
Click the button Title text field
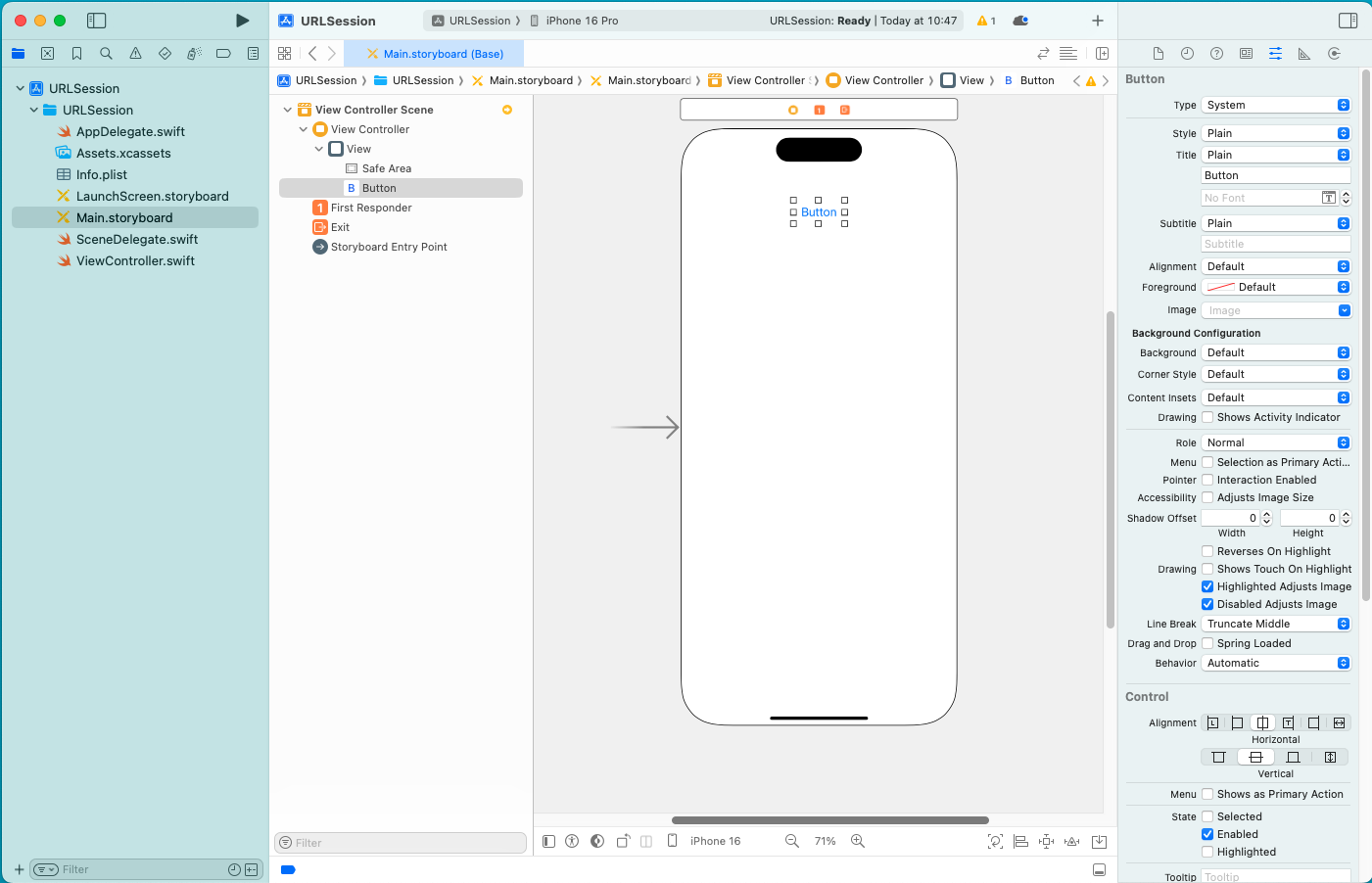(x=1275, y=175)
